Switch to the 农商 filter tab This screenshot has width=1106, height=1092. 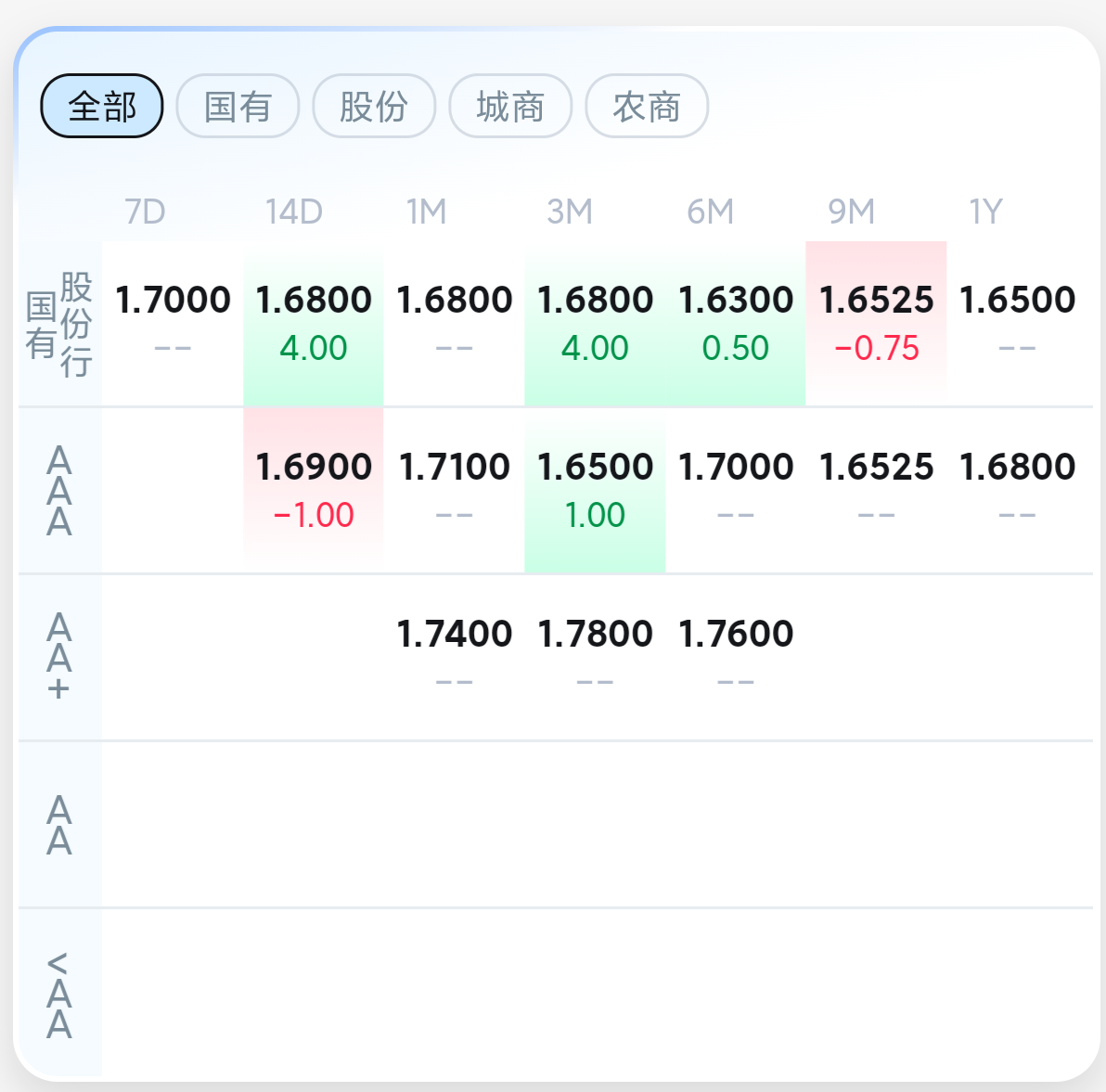point(647,107)
